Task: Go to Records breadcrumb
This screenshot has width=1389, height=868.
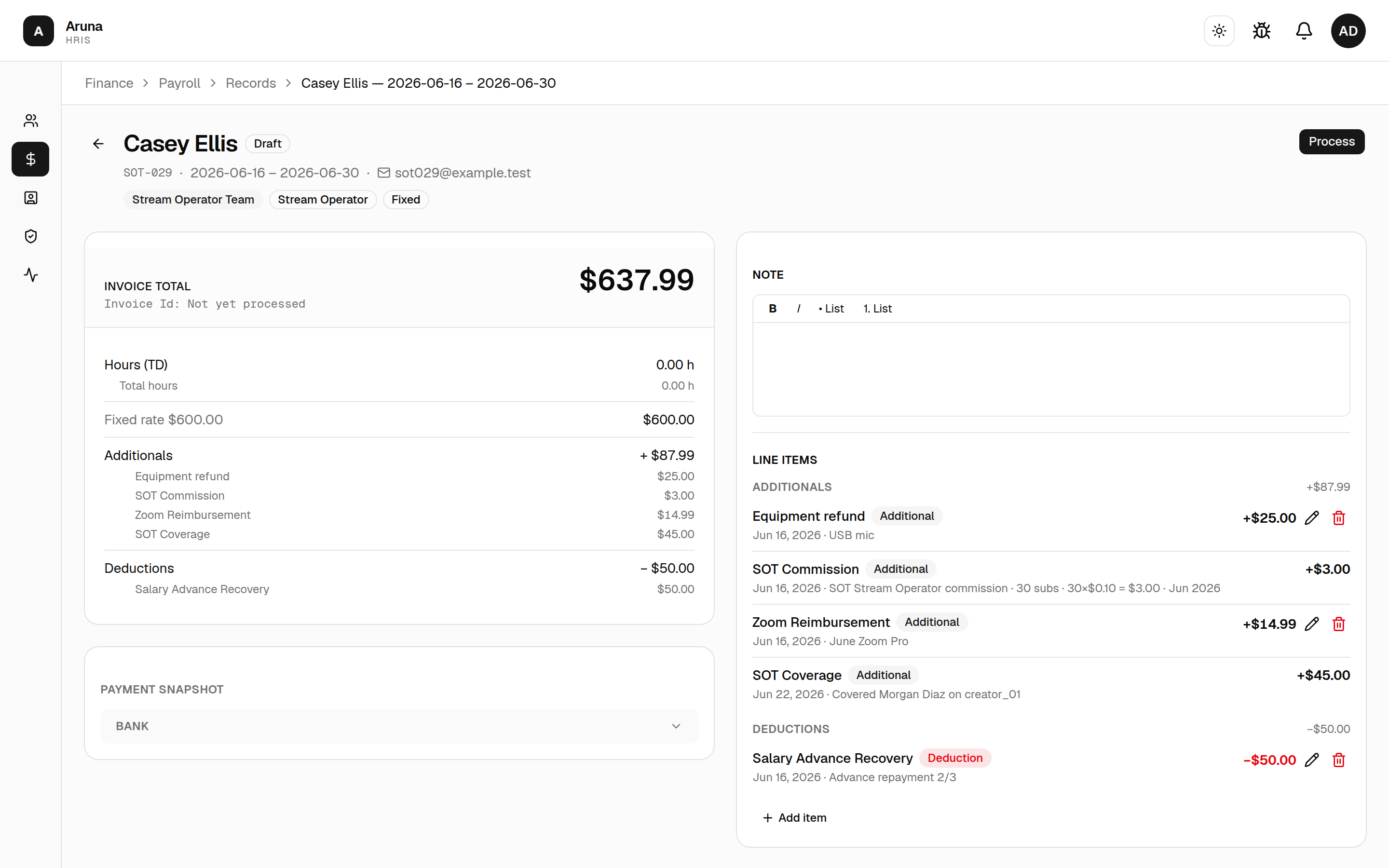Action: [251, 83]
